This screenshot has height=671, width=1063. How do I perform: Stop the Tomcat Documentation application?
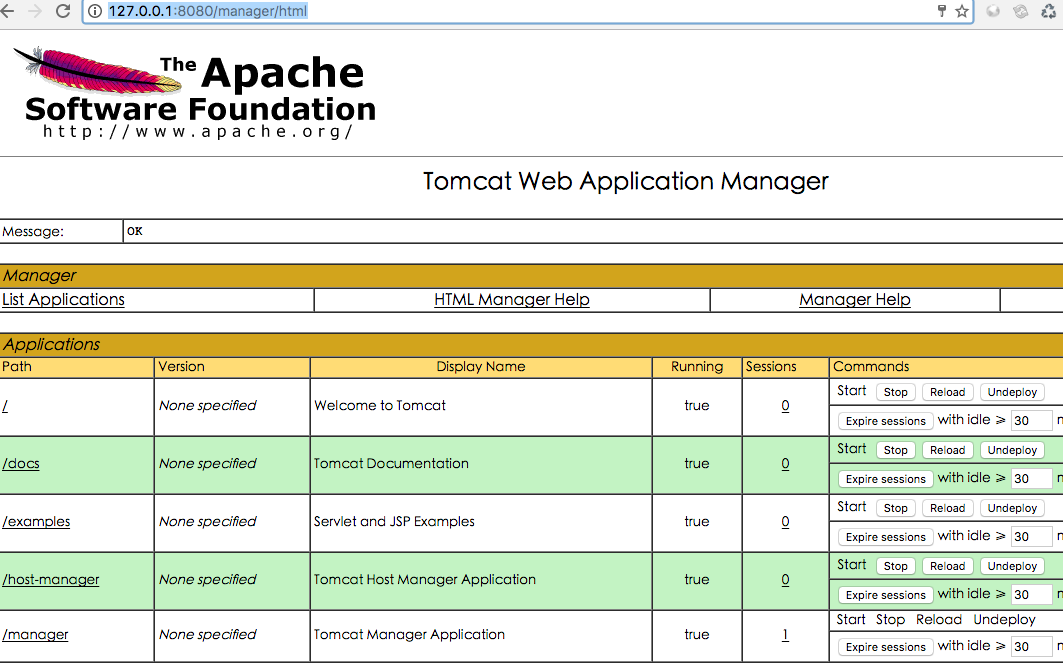point(896,450)
